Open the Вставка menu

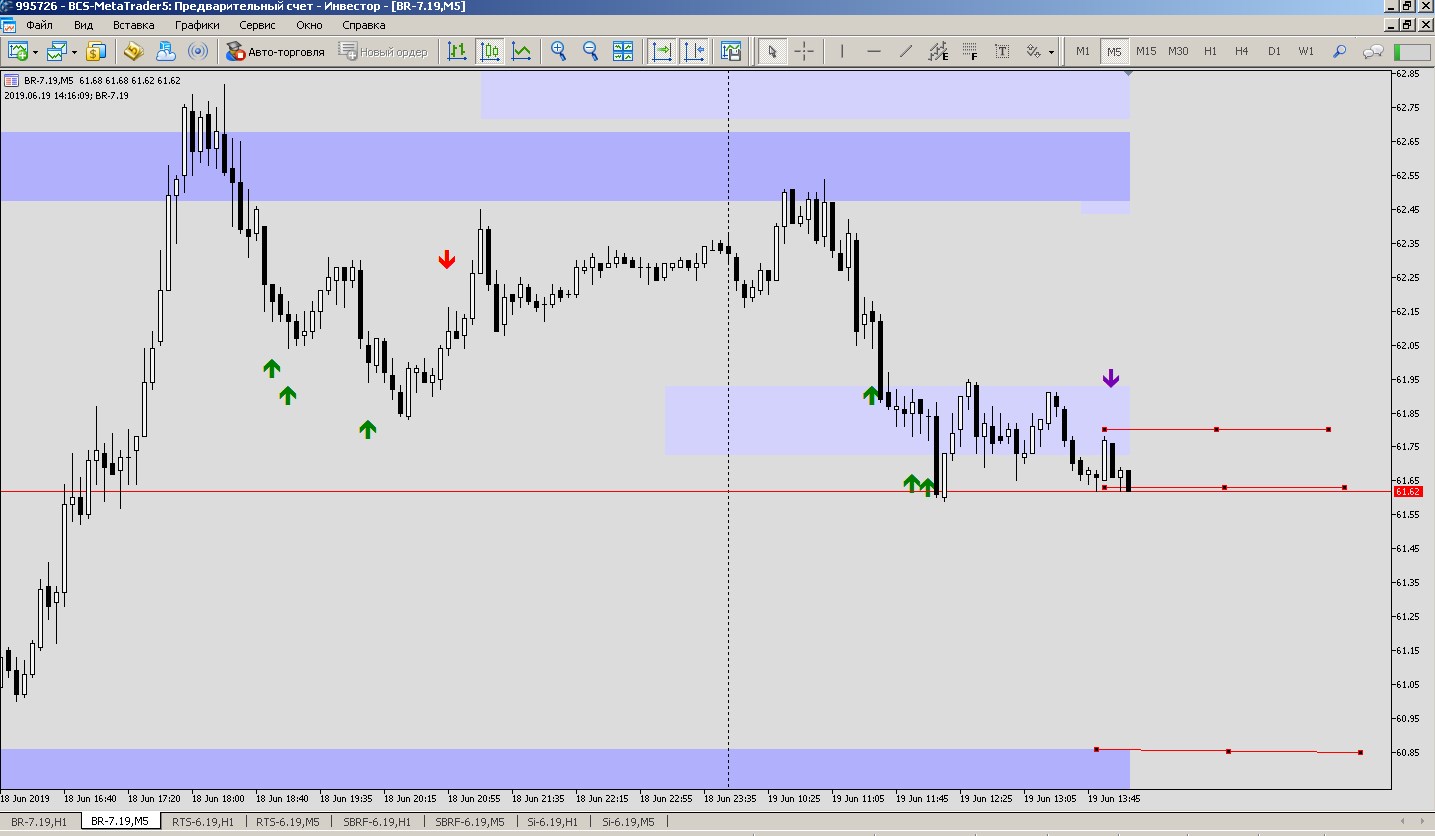134,25
